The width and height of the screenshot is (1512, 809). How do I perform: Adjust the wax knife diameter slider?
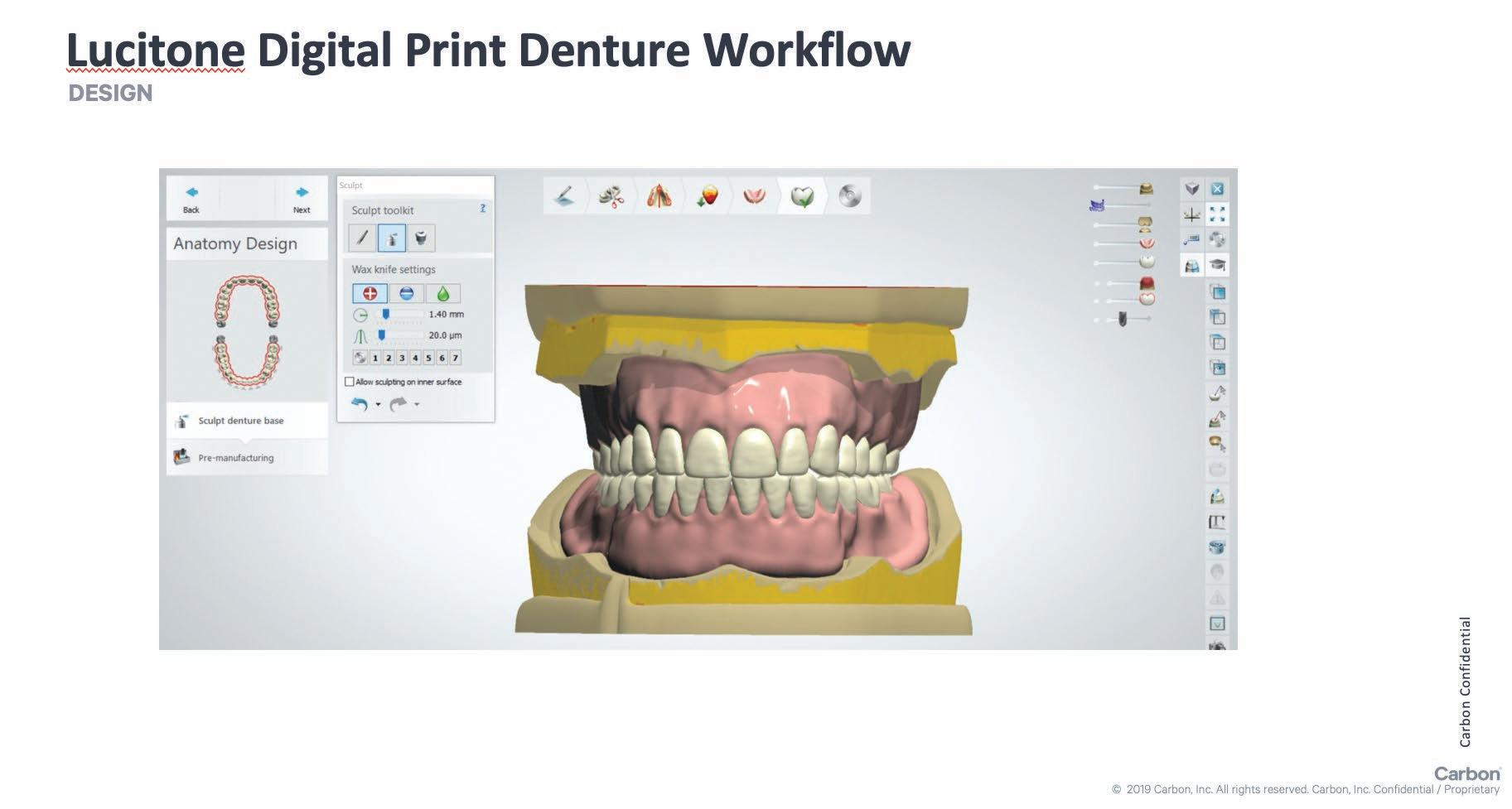(401, 315)
